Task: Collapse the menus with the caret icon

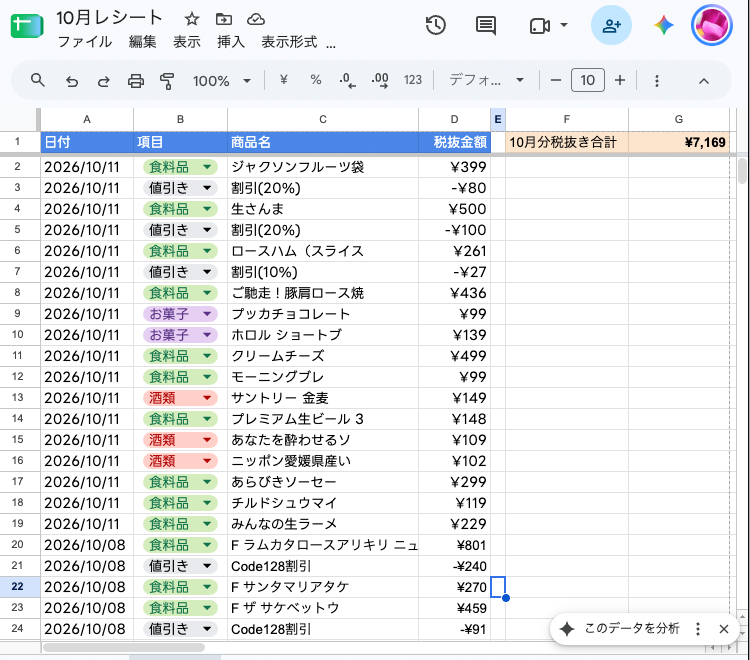Action: coord(704,81)
